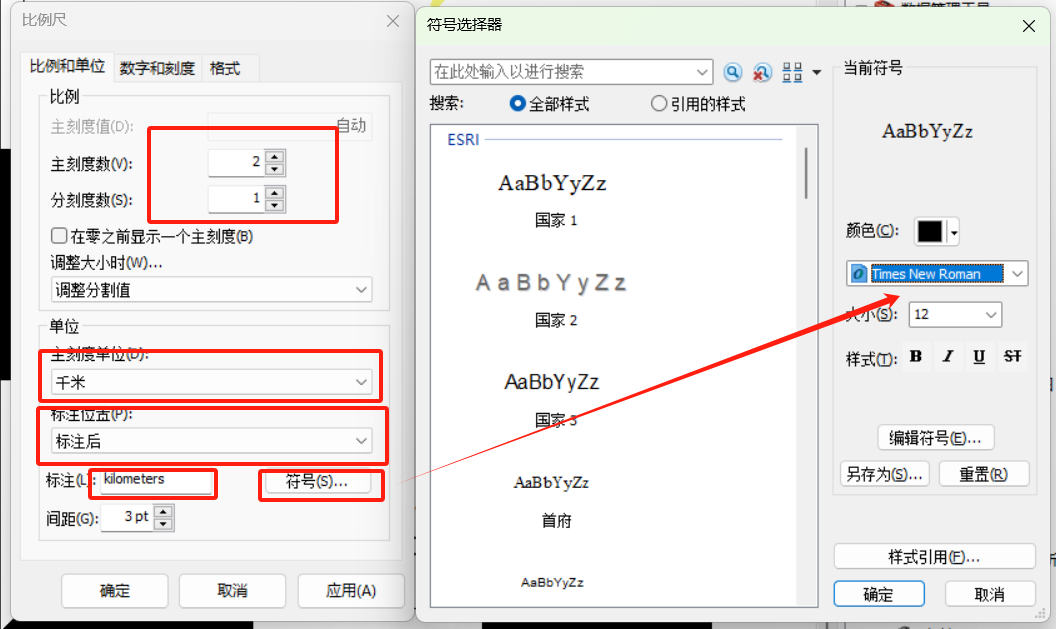Click the search magnifier icon in symbol selector
The width and height of the screenshot is (1056, 629).
733,72
